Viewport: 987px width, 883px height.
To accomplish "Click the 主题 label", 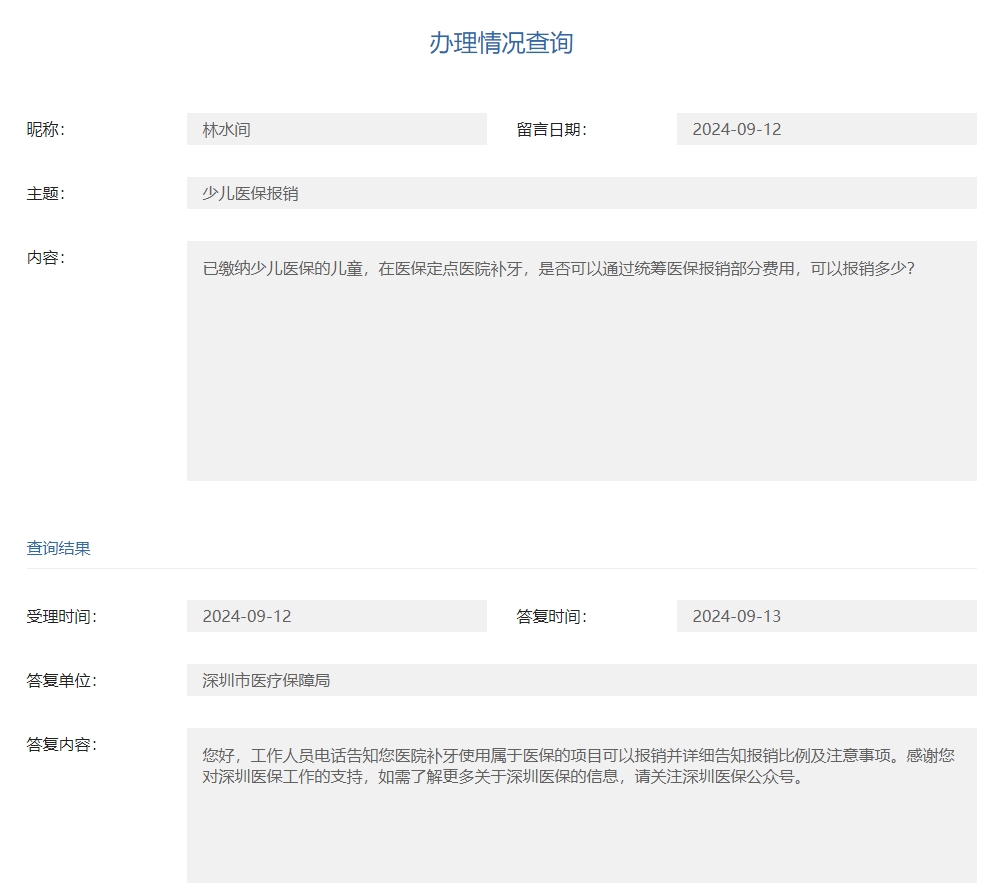I will 45,194.
